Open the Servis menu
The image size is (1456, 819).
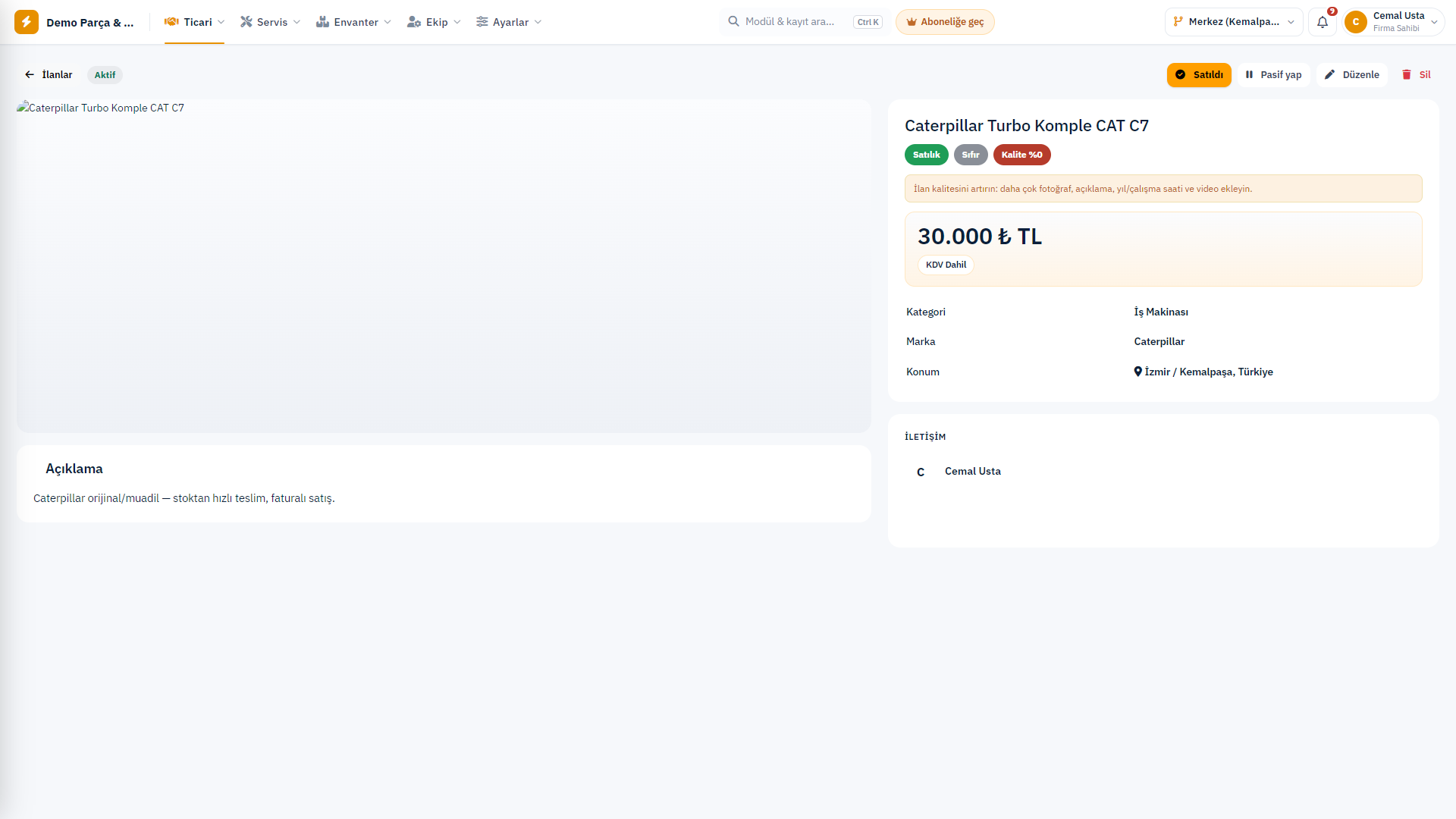[271, 22]
